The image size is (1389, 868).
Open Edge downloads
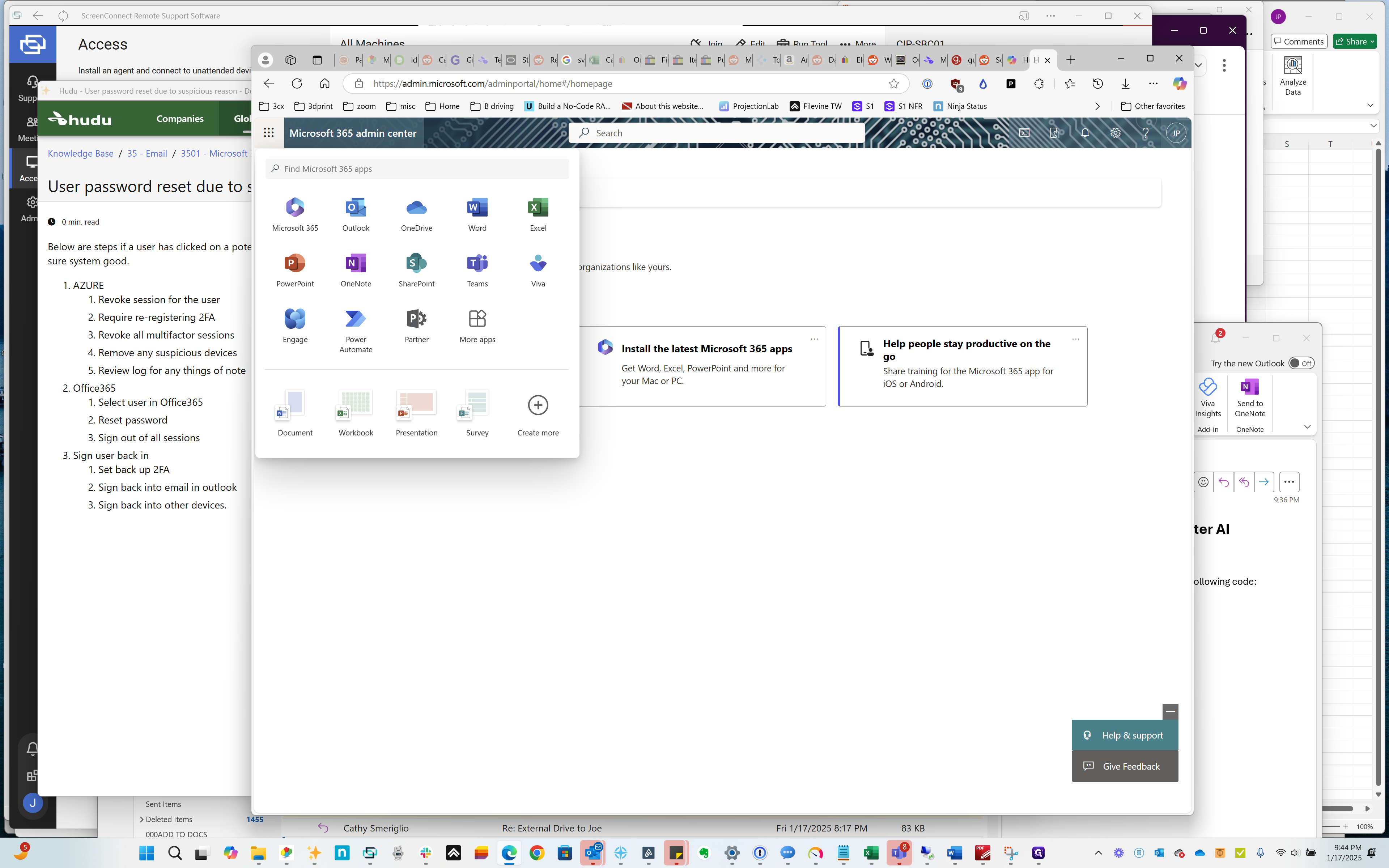[x=1126, y=83]
